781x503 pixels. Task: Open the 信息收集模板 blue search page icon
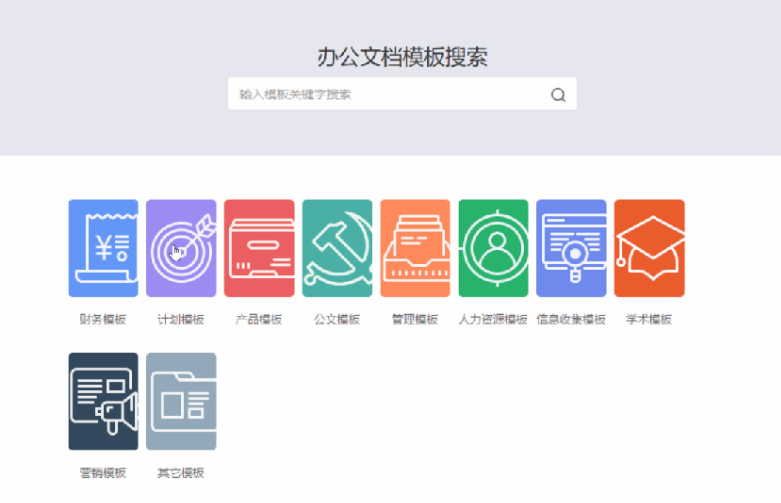click(x=571, y=248)
